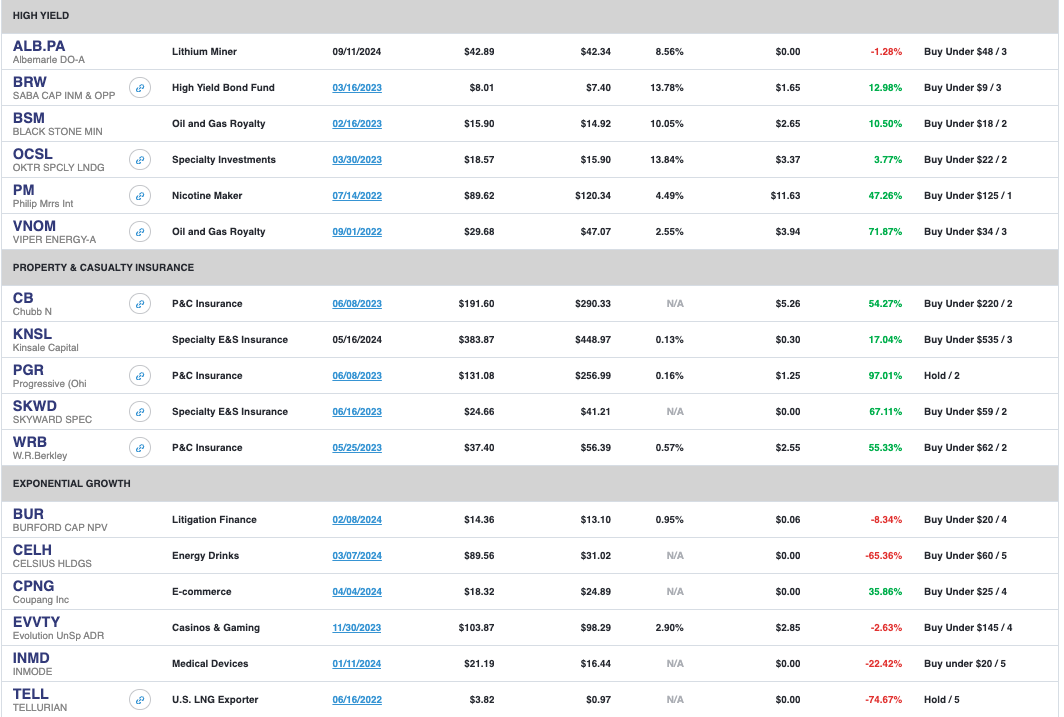Open the link icon in the OCSL row
The image size is (1064, 717).
point(140,159)
